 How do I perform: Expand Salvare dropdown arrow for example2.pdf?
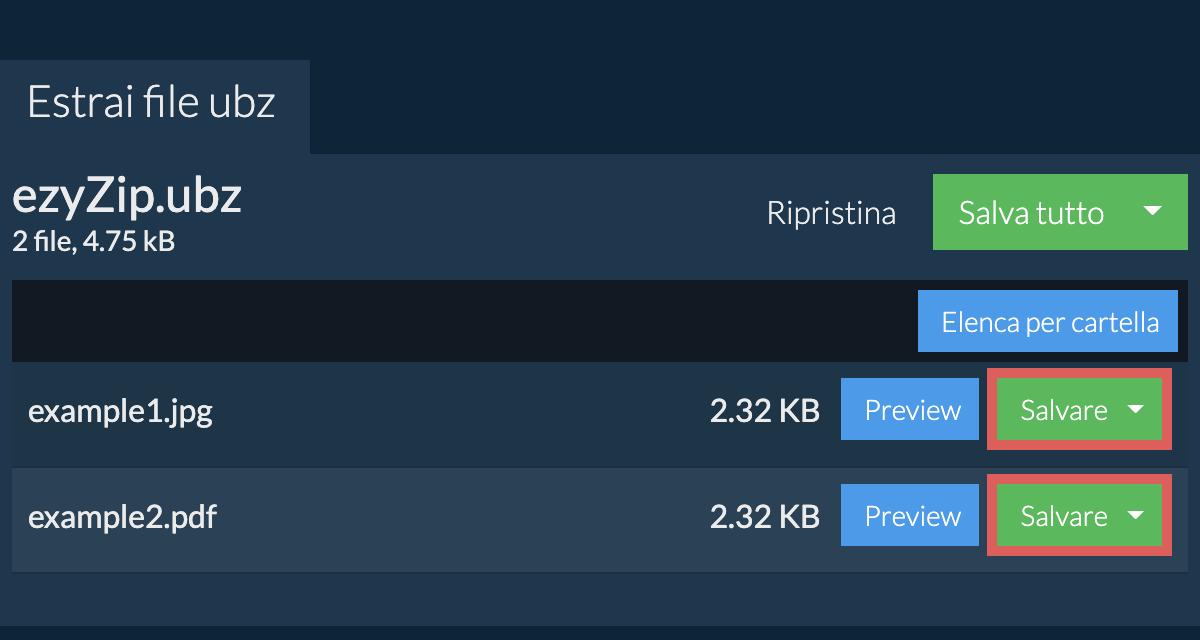(1136, 516)
